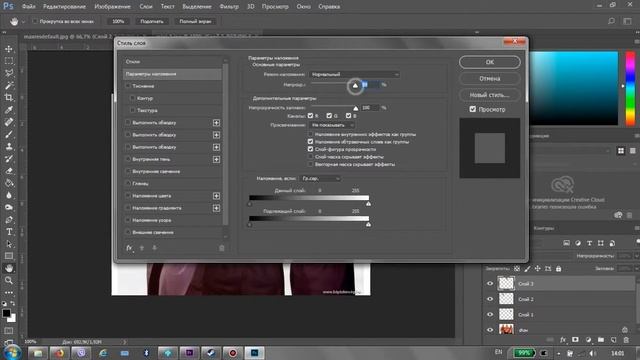Open the Изображение menu
This screenshot has height=360, width=640.
112,7
